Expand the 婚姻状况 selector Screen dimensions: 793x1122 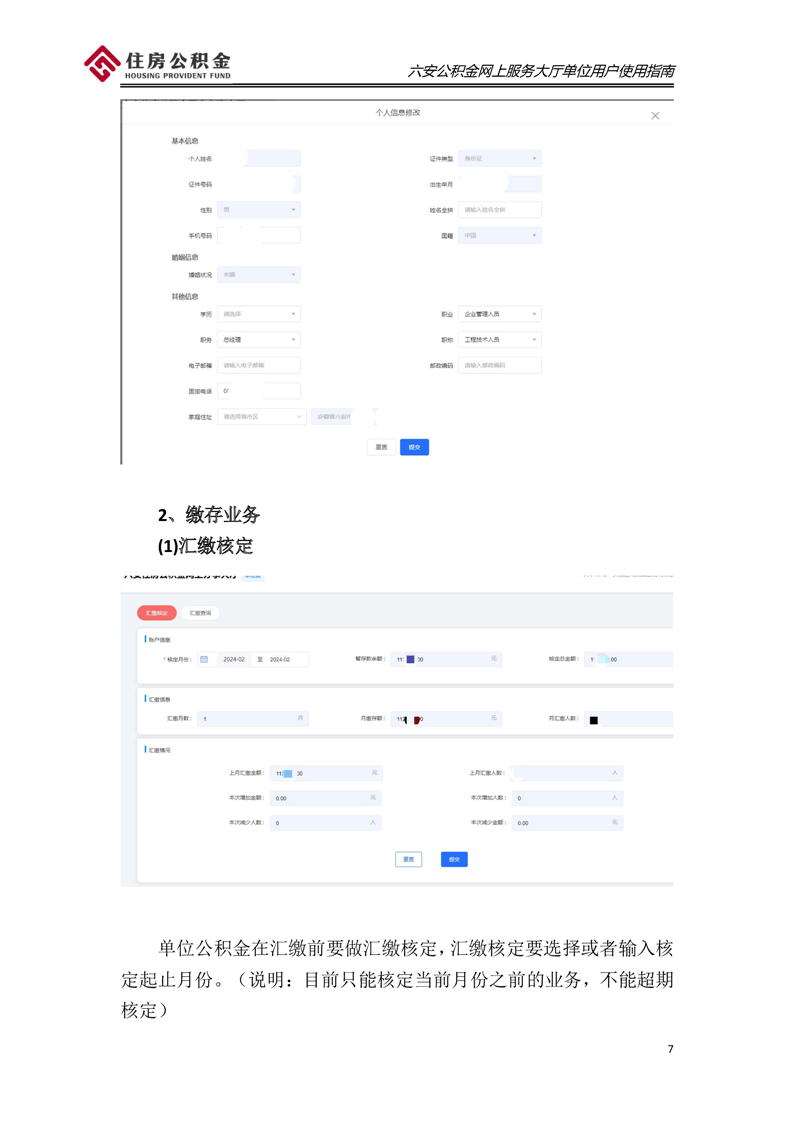coord(258,275)
